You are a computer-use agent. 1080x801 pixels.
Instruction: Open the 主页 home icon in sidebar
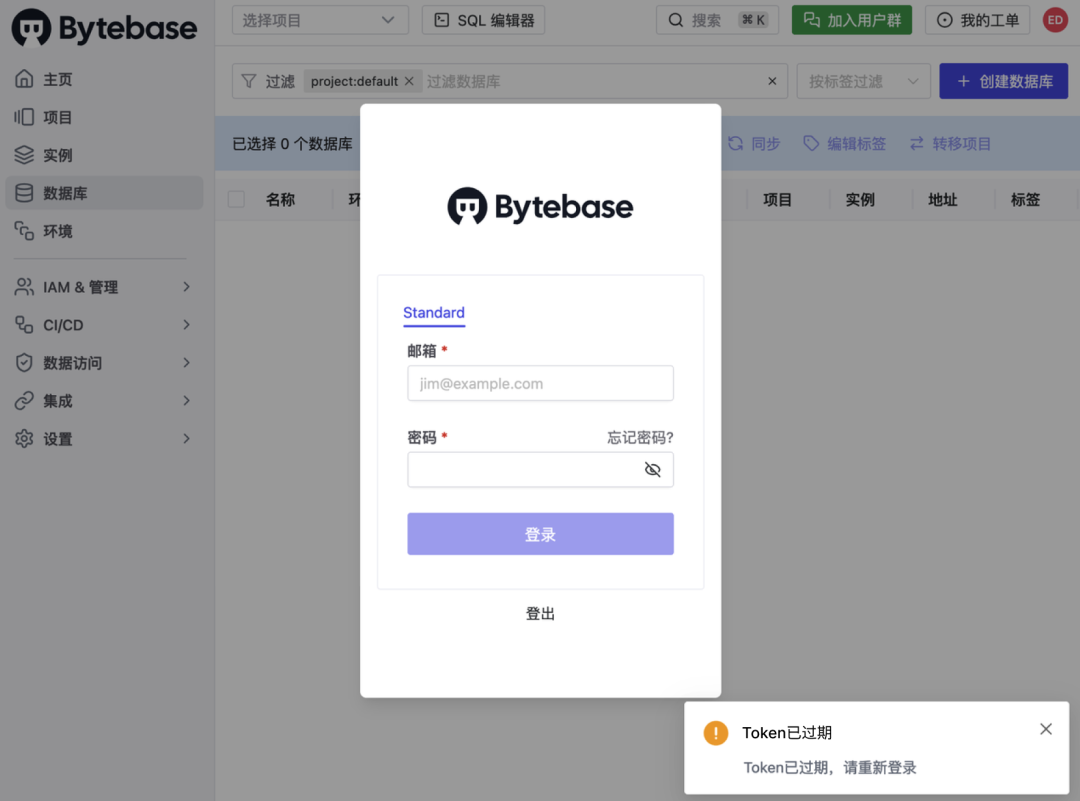pyautogui.click(x=24, y=79)
